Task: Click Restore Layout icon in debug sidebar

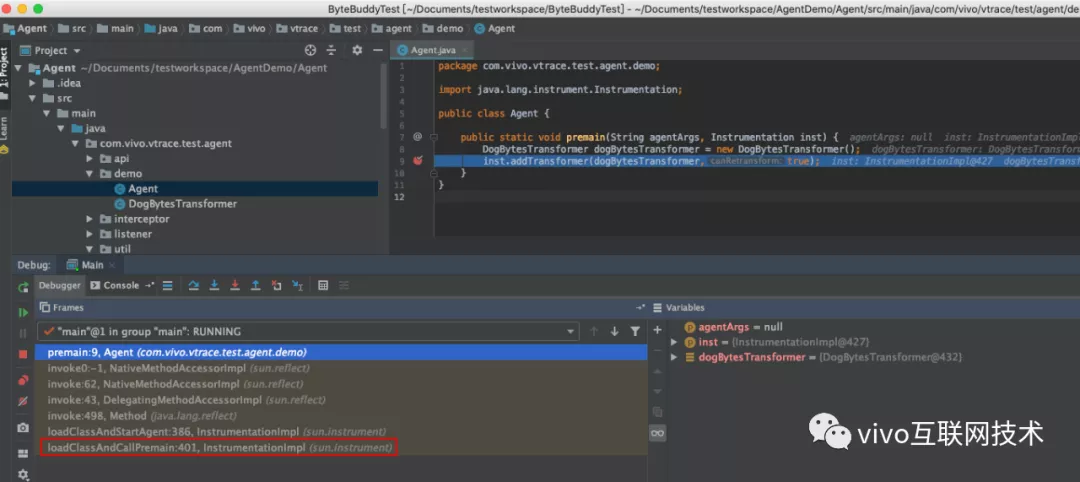Action: (x=23, y=453)
